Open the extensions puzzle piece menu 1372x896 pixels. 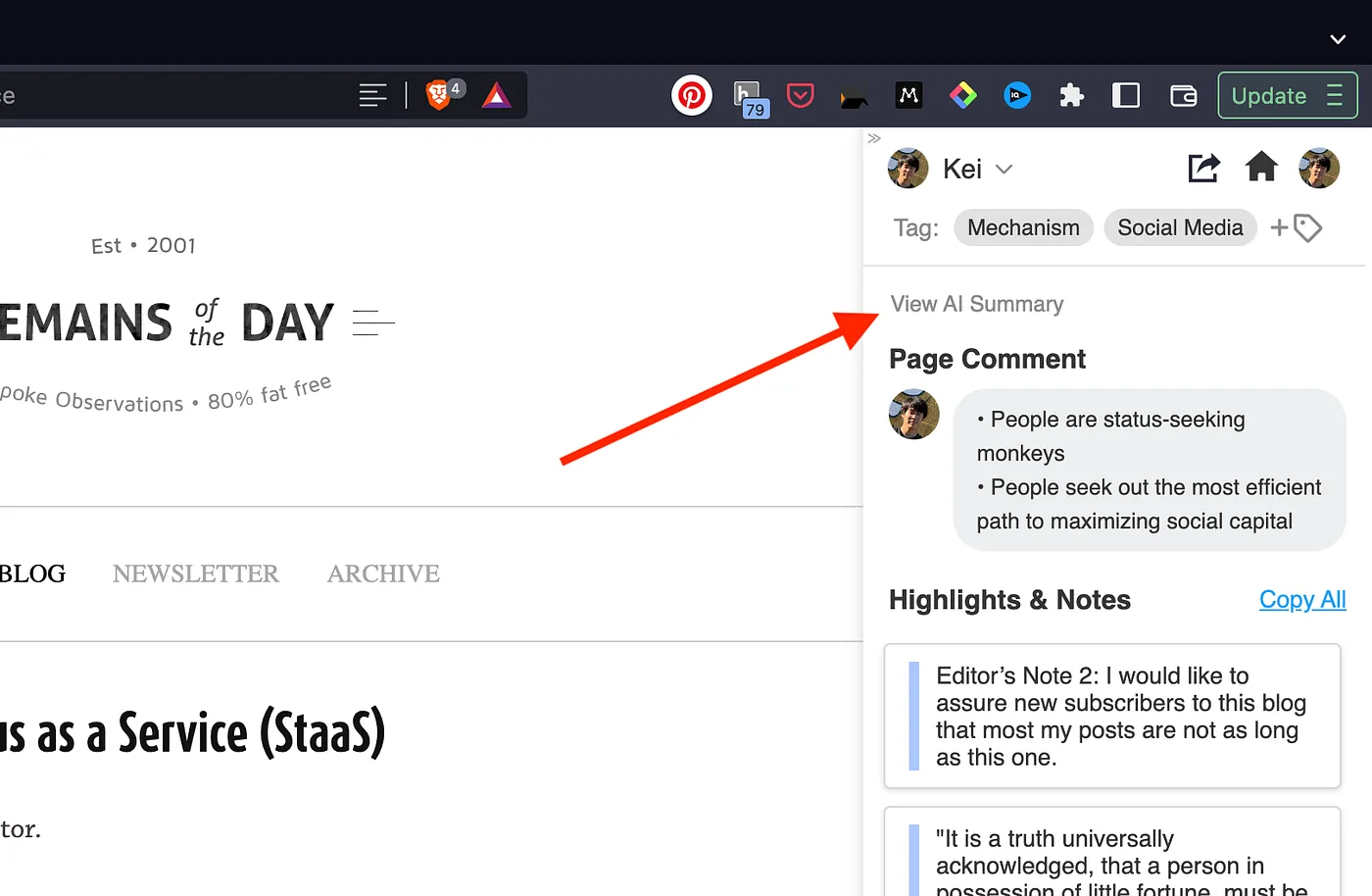point(1071,95)
